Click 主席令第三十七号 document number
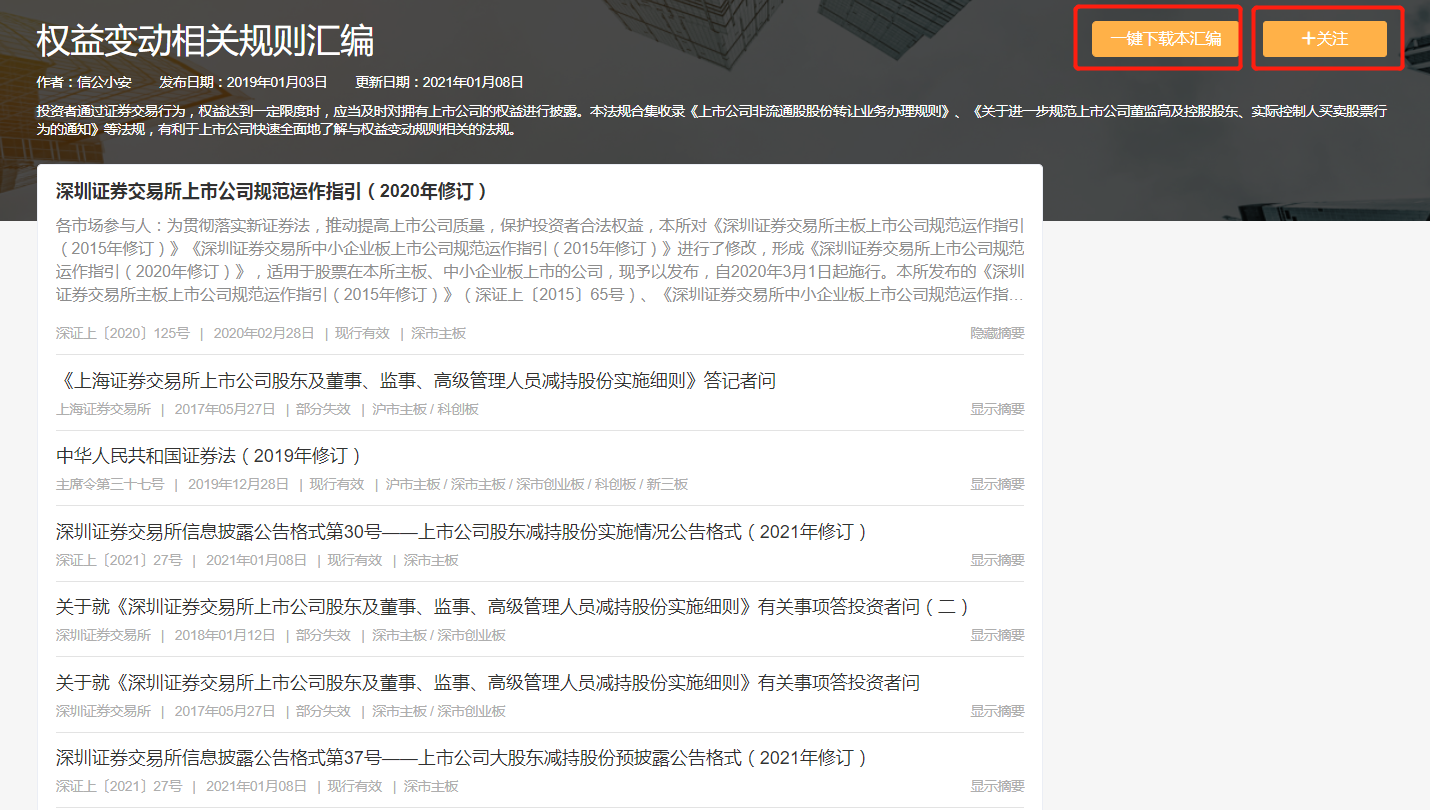Viewport: 1430px width, 810px height. pos(110,484)
